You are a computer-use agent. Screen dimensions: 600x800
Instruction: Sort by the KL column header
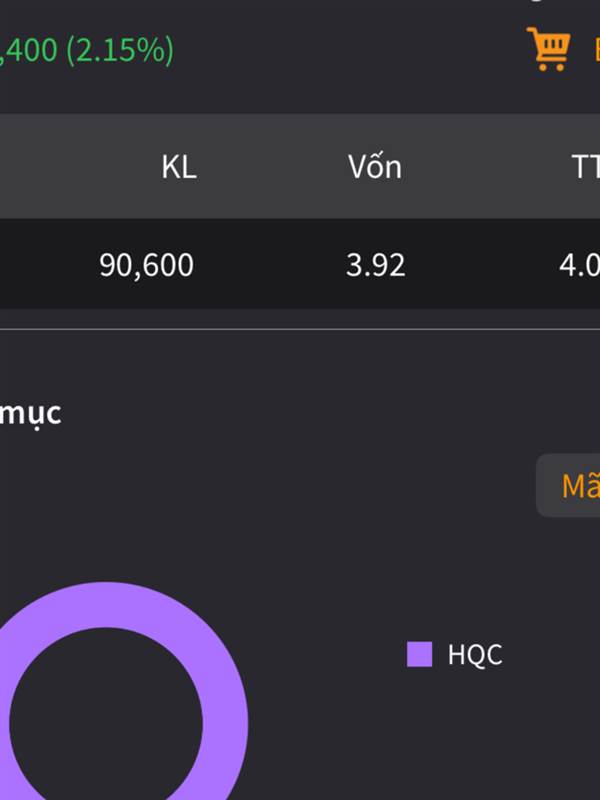(179, 167)
